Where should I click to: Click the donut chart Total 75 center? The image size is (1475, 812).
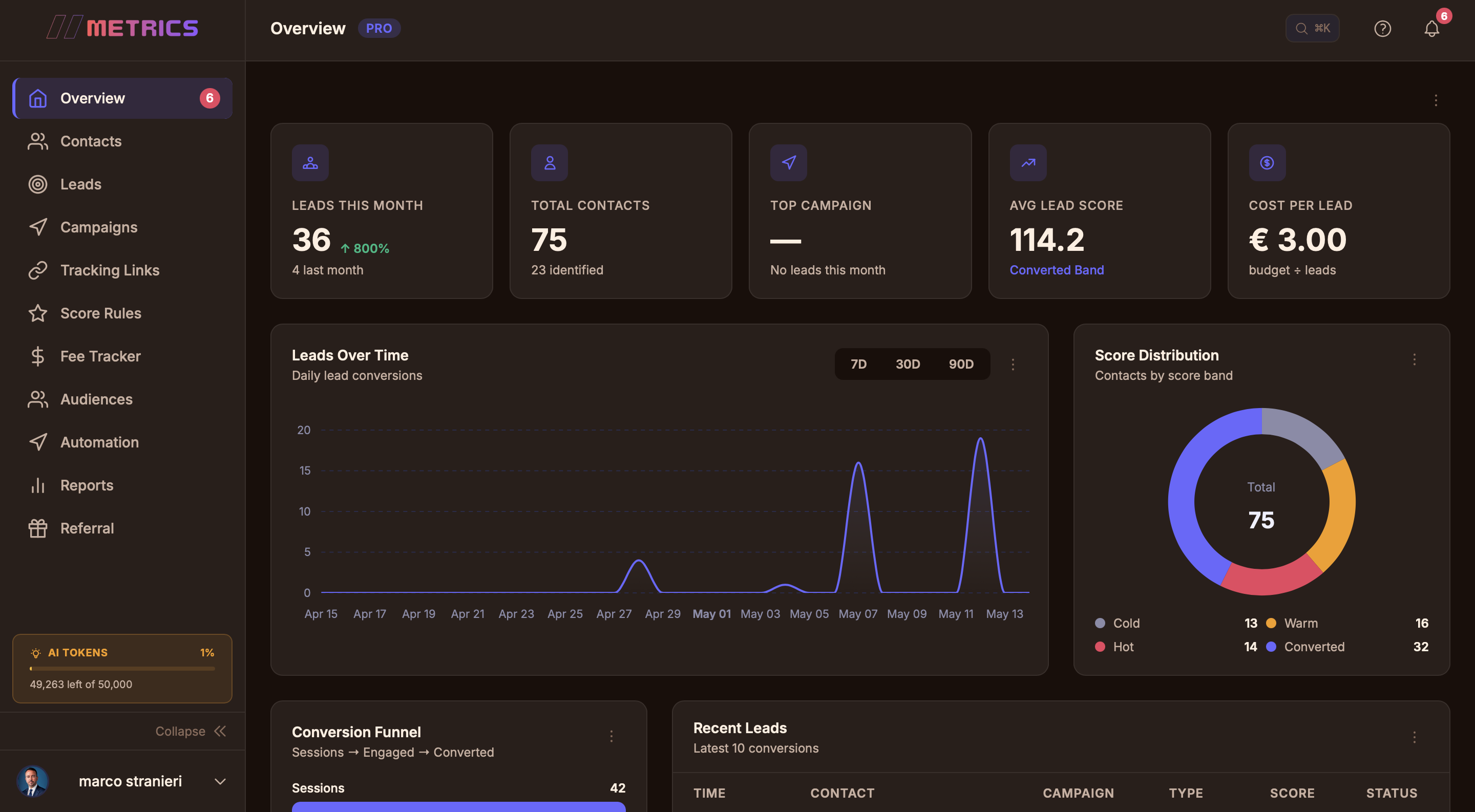[1261, 504]
